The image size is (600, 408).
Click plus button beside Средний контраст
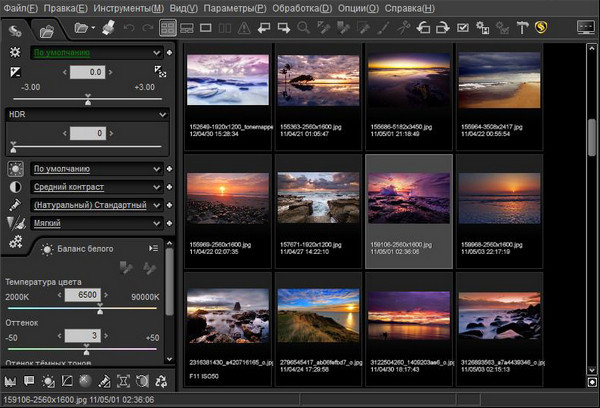click(x=169, y=187)
